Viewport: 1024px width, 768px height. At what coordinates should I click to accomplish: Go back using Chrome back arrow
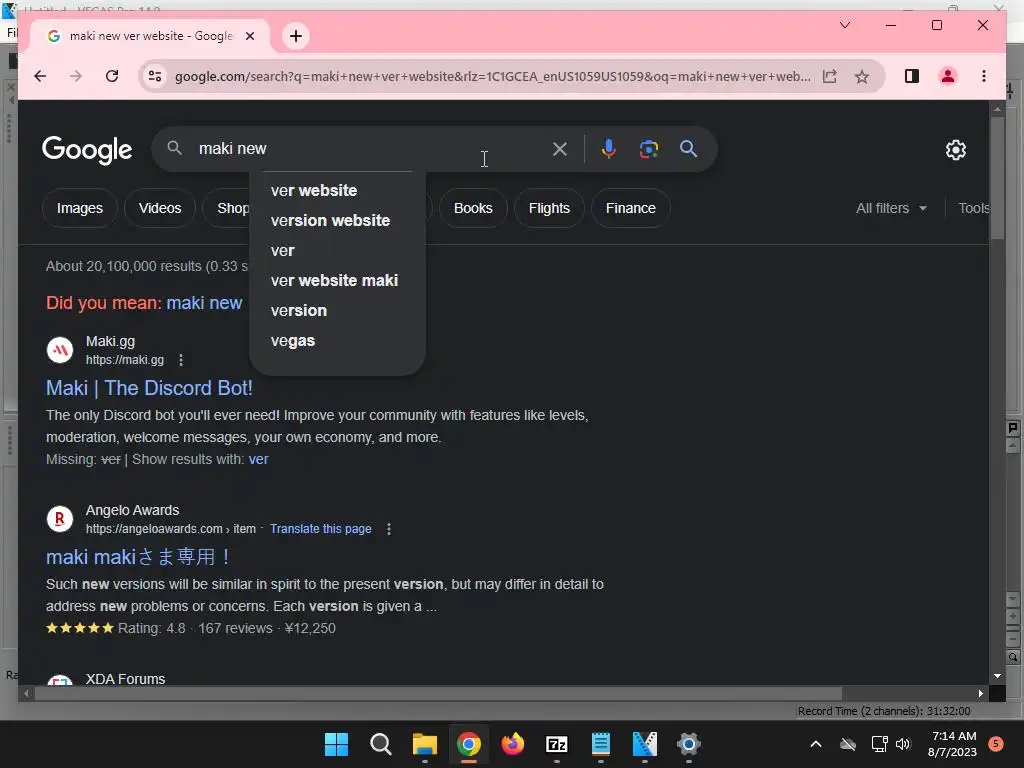pos(40,76)
